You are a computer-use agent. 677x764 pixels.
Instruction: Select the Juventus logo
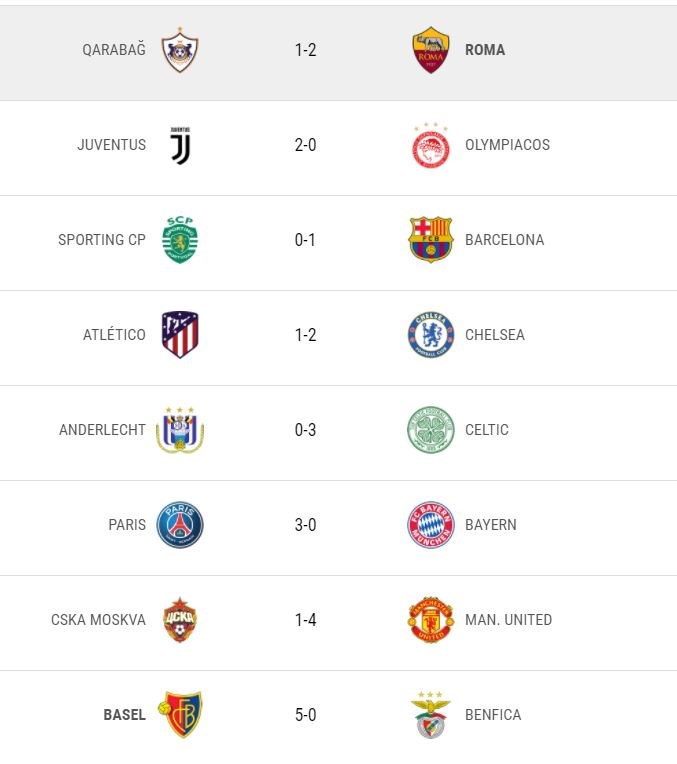point(180,145)
